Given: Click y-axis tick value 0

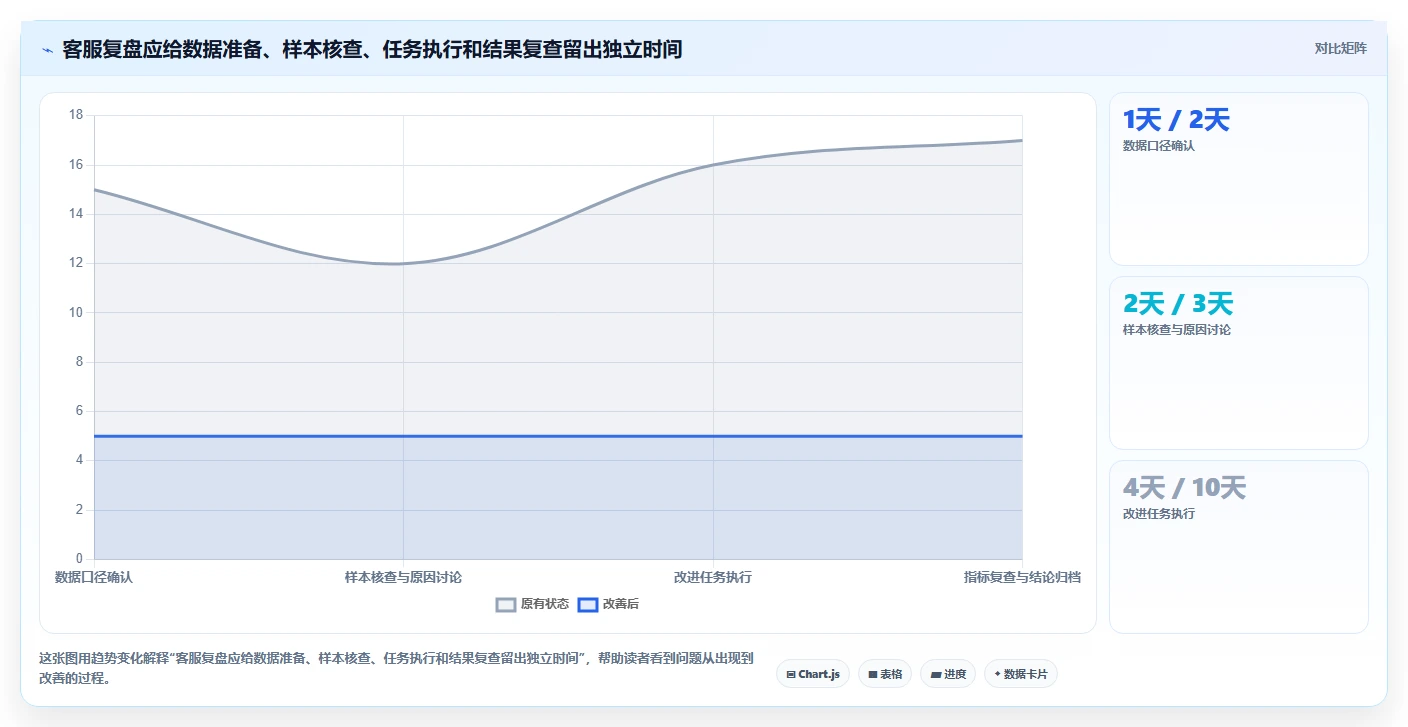Looking at the screenshot, I should [x=80, y=559].
